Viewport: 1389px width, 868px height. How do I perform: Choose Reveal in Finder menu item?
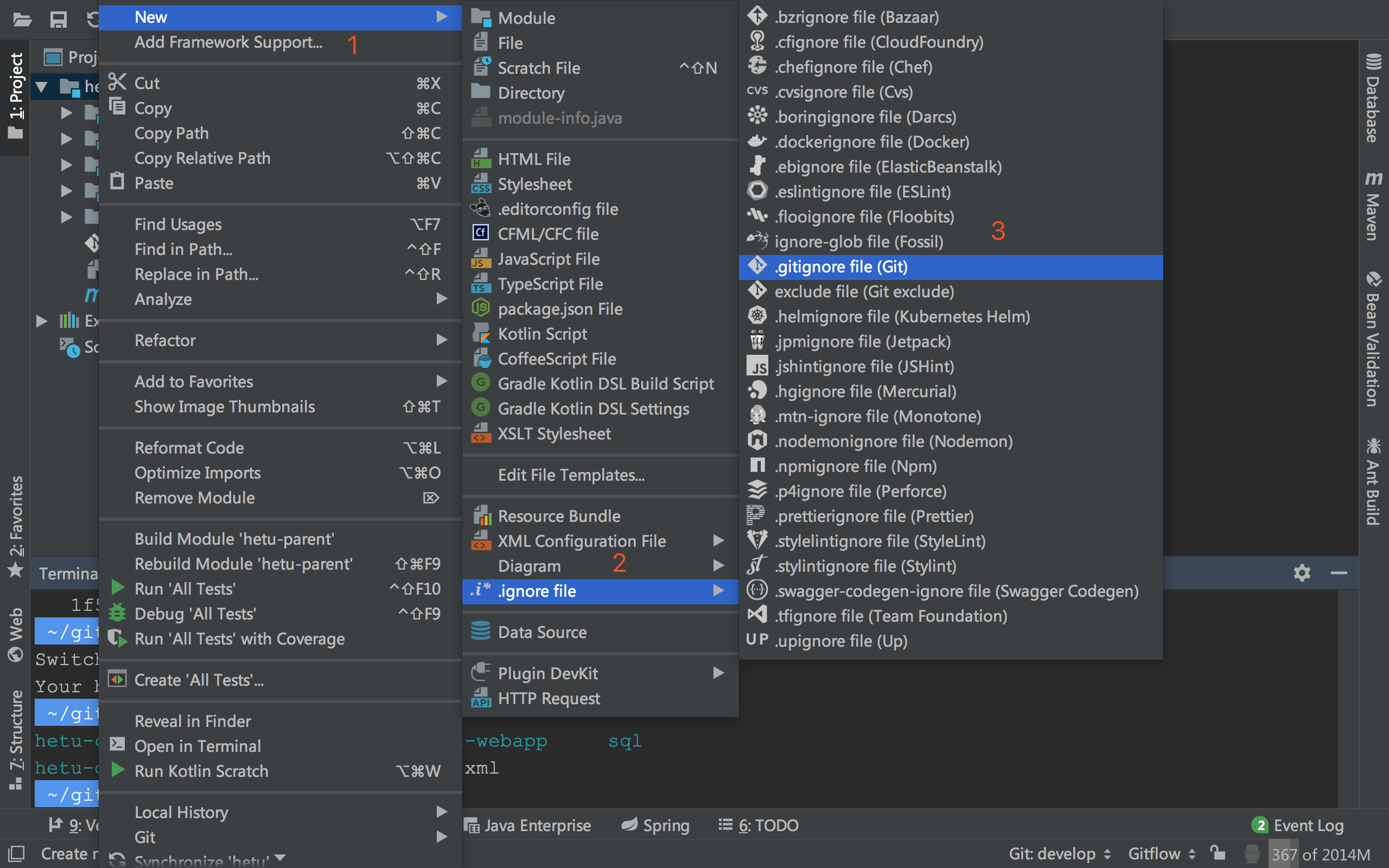point(280,721)
